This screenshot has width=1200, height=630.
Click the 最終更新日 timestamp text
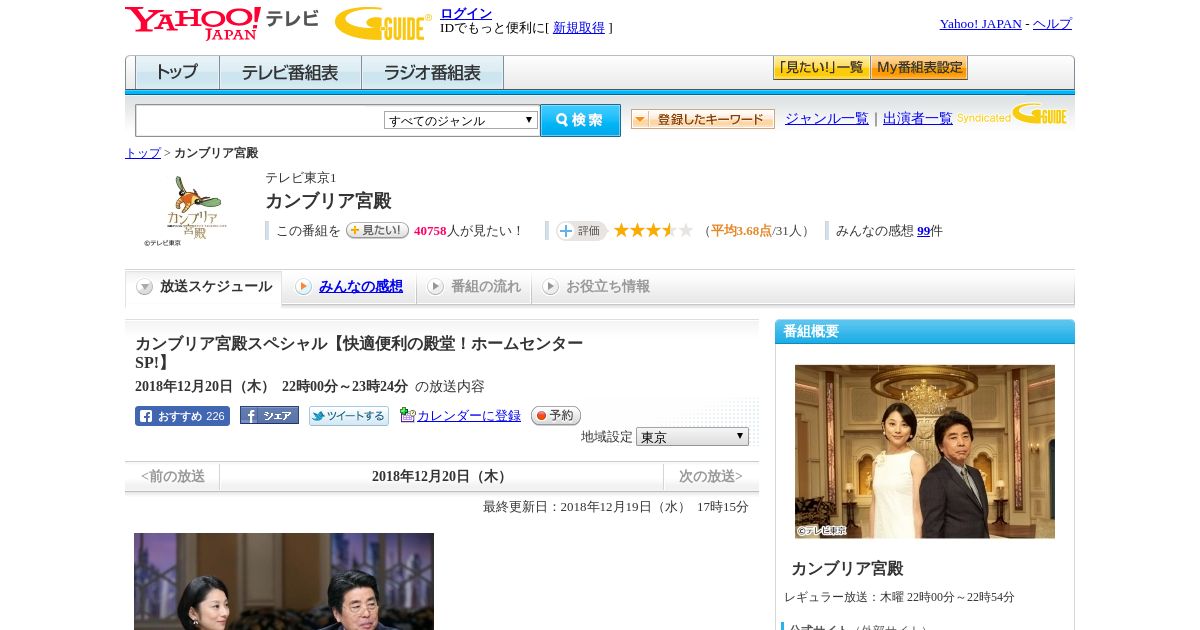click(x=616, y=507)
